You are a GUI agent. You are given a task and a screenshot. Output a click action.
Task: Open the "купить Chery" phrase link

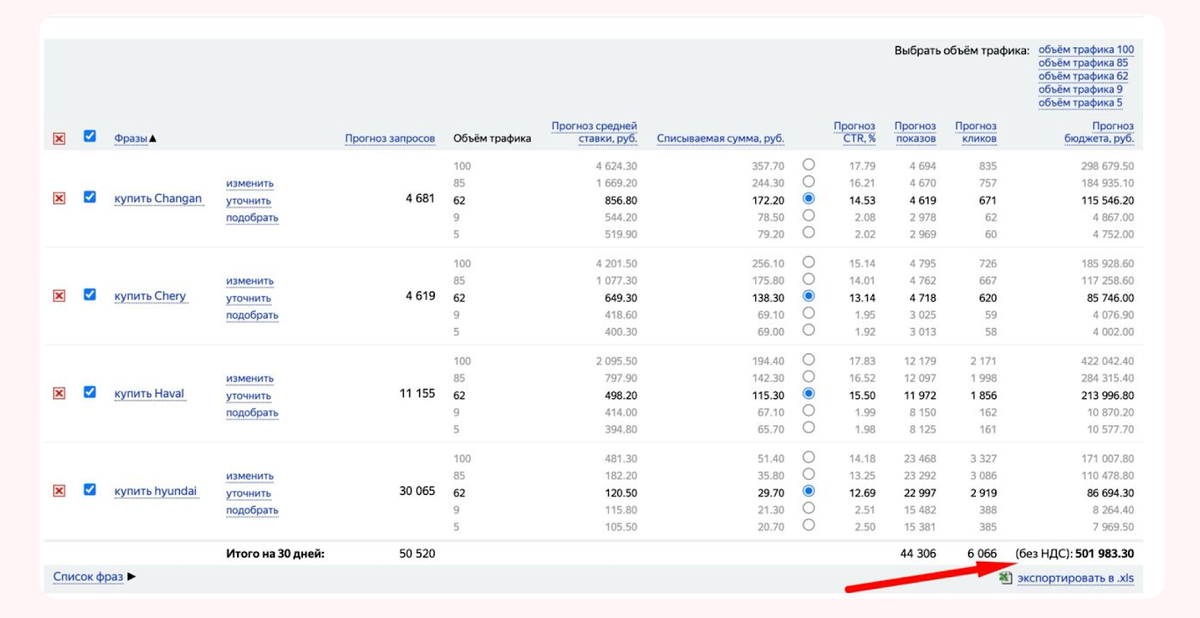150,296
